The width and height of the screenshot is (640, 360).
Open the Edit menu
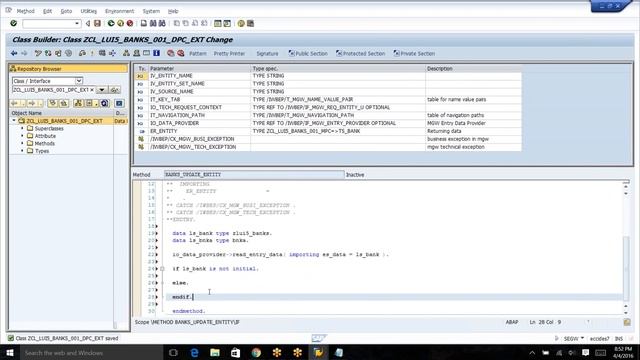pos(47,11)
